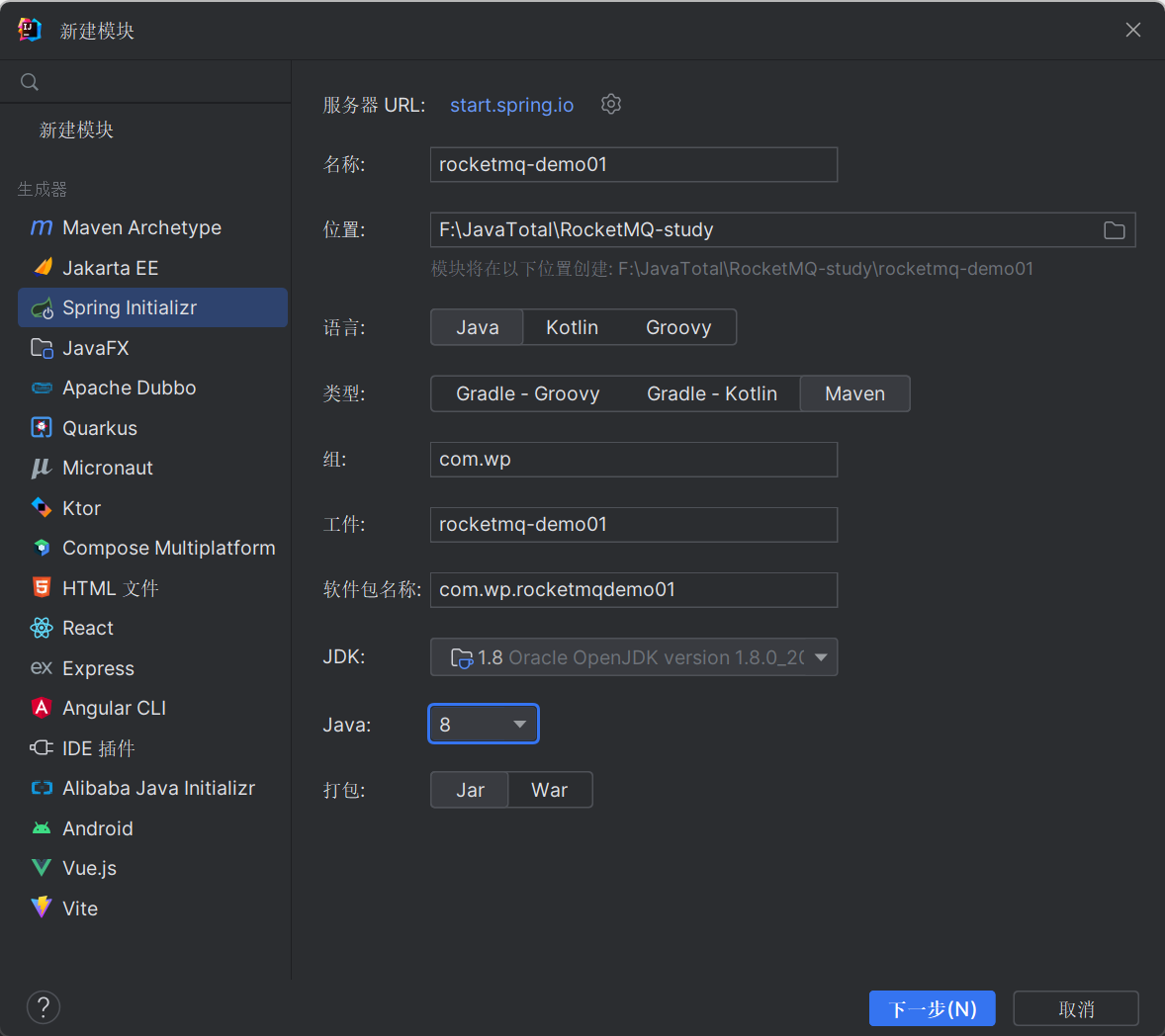Select the Quarkus generator label
Screen dimensions: 1165x1036
[x=100, y=428]
